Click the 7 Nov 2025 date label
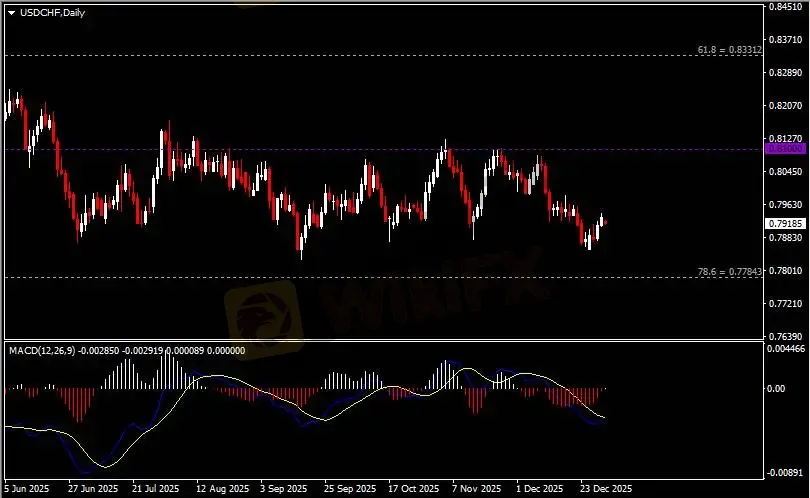The height and width of the screenshot is (498, 810). [476, 488]
